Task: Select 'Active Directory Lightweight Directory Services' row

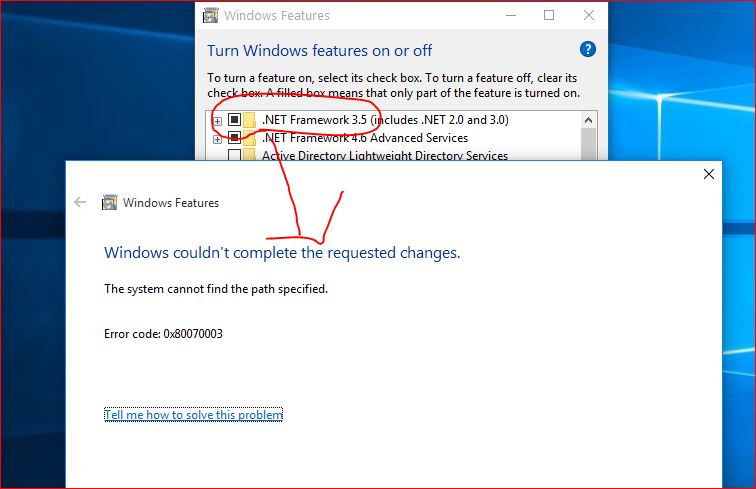Action: click(x=385, y=155)
